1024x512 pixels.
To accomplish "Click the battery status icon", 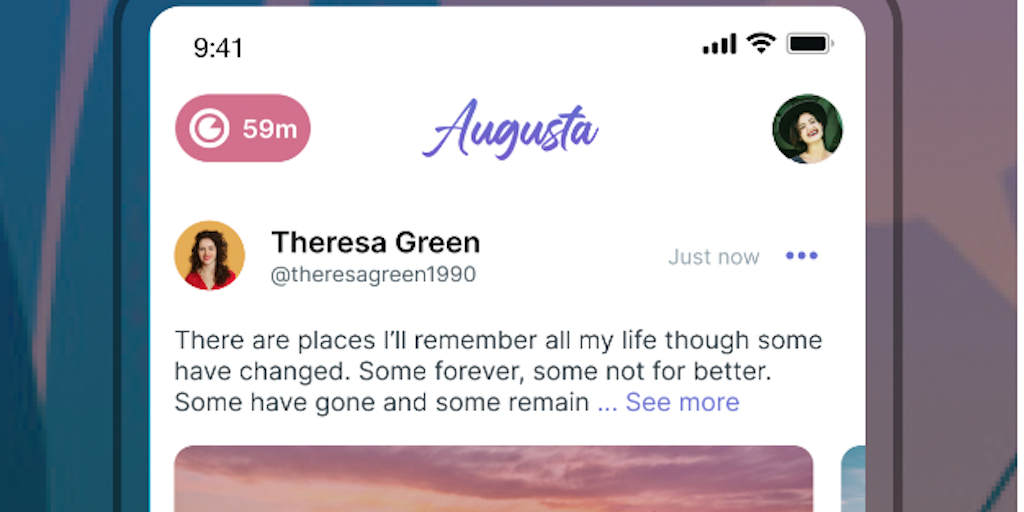I will pos(810,44).
